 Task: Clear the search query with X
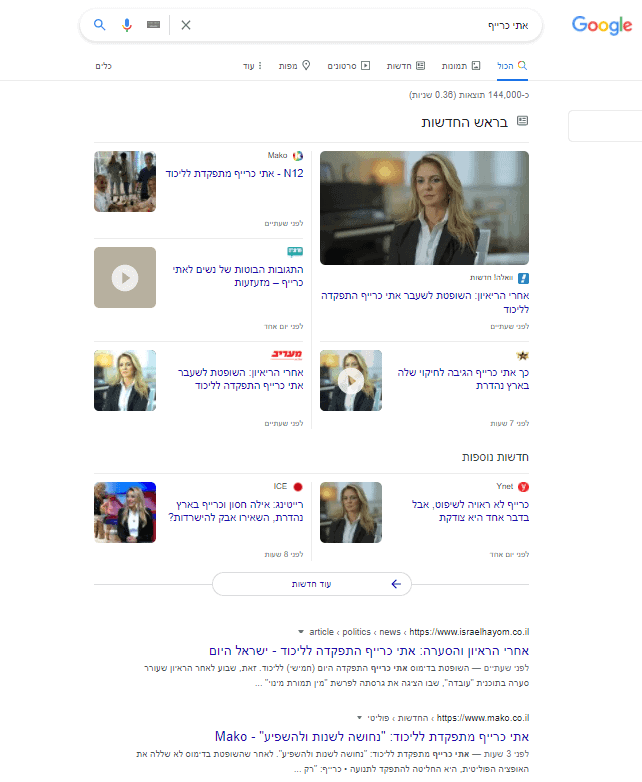coord(186,25)
